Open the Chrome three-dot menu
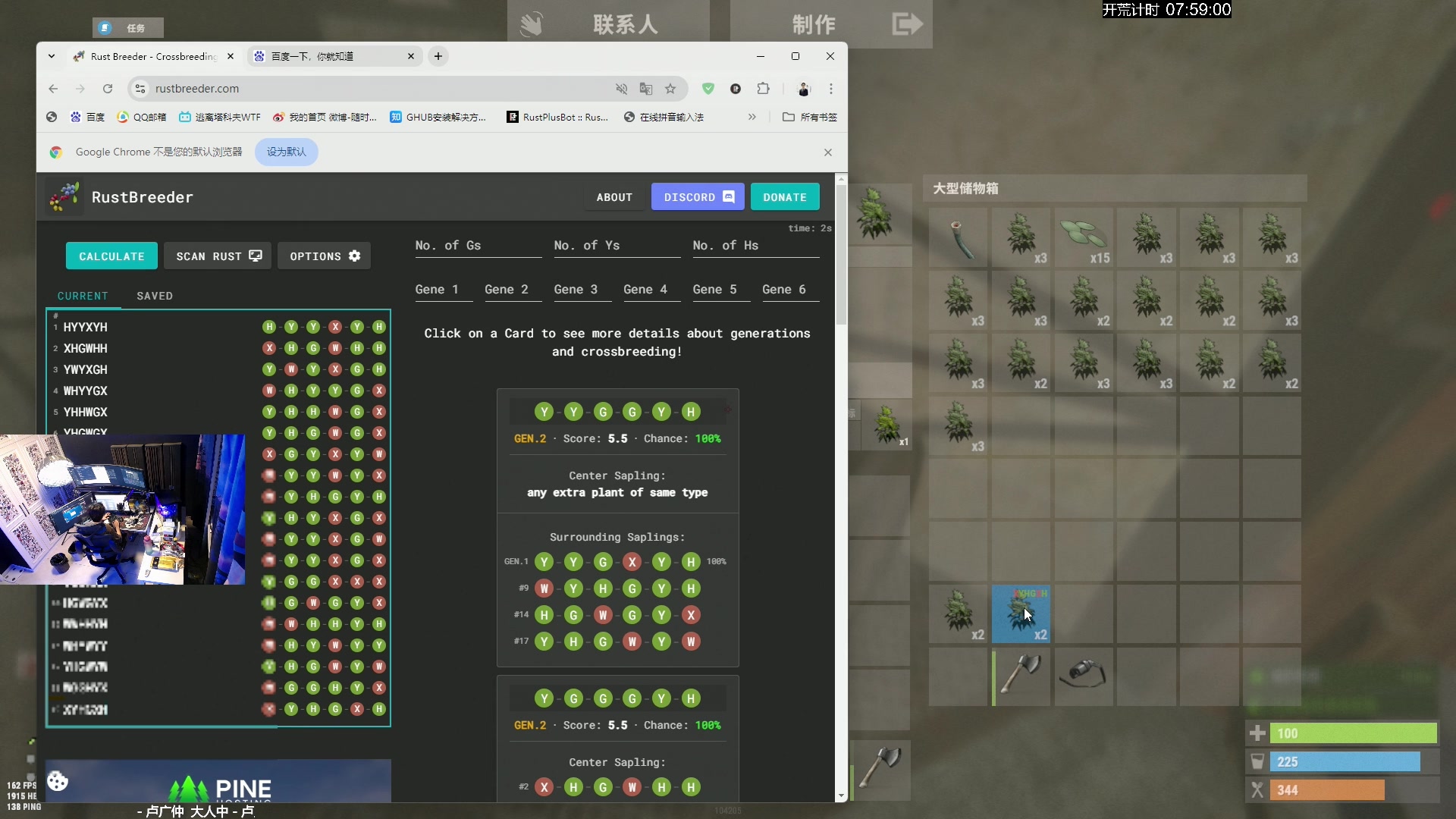Viewport: 1456px width, 819px height. [x=831, y=89]
